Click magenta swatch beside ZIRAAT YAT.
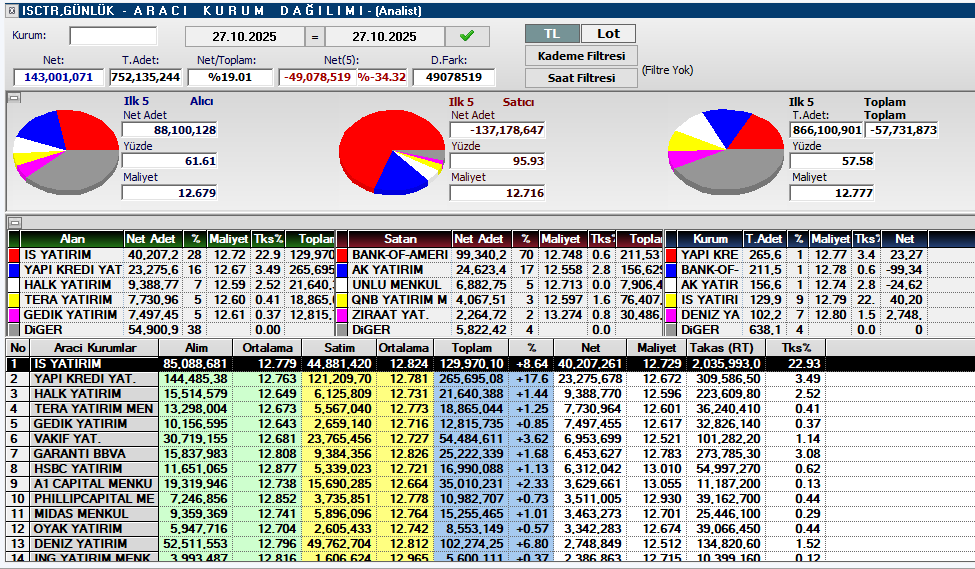 click(x=341, y=315)
